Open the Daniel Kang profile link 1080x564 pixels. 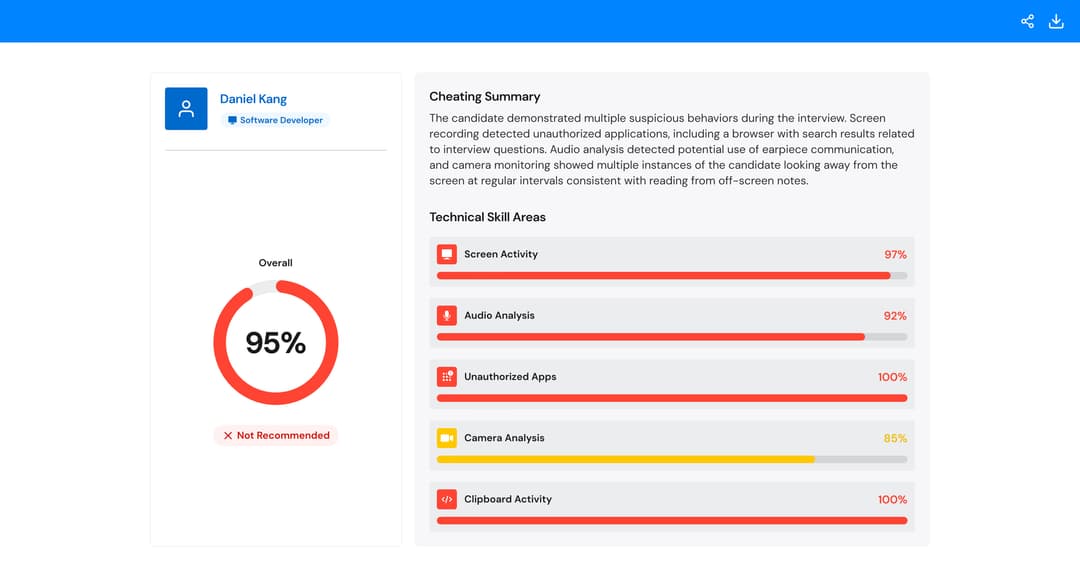tap(253, 99)
